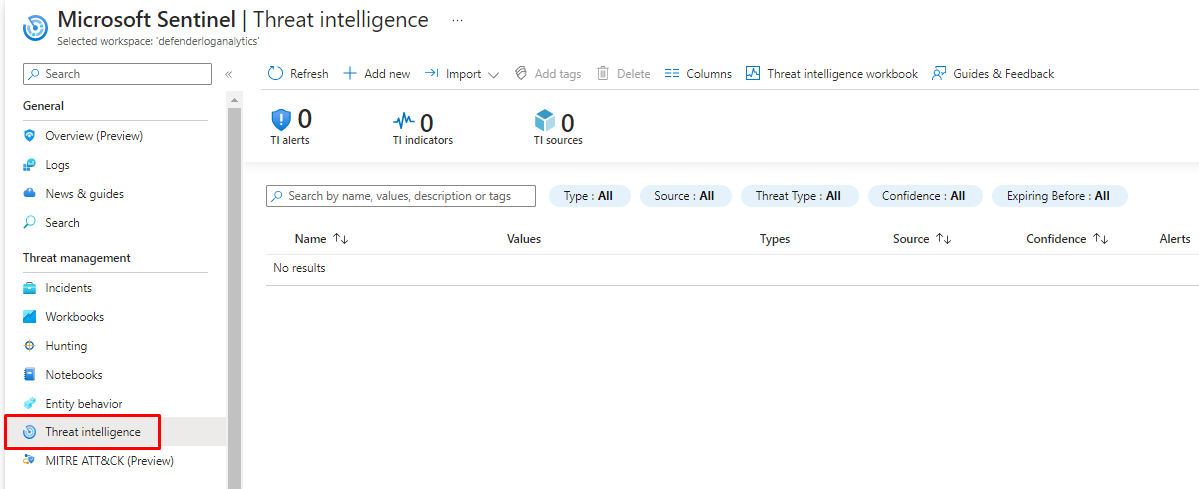Open Expiring Before filter

(x=1059, y=196)
